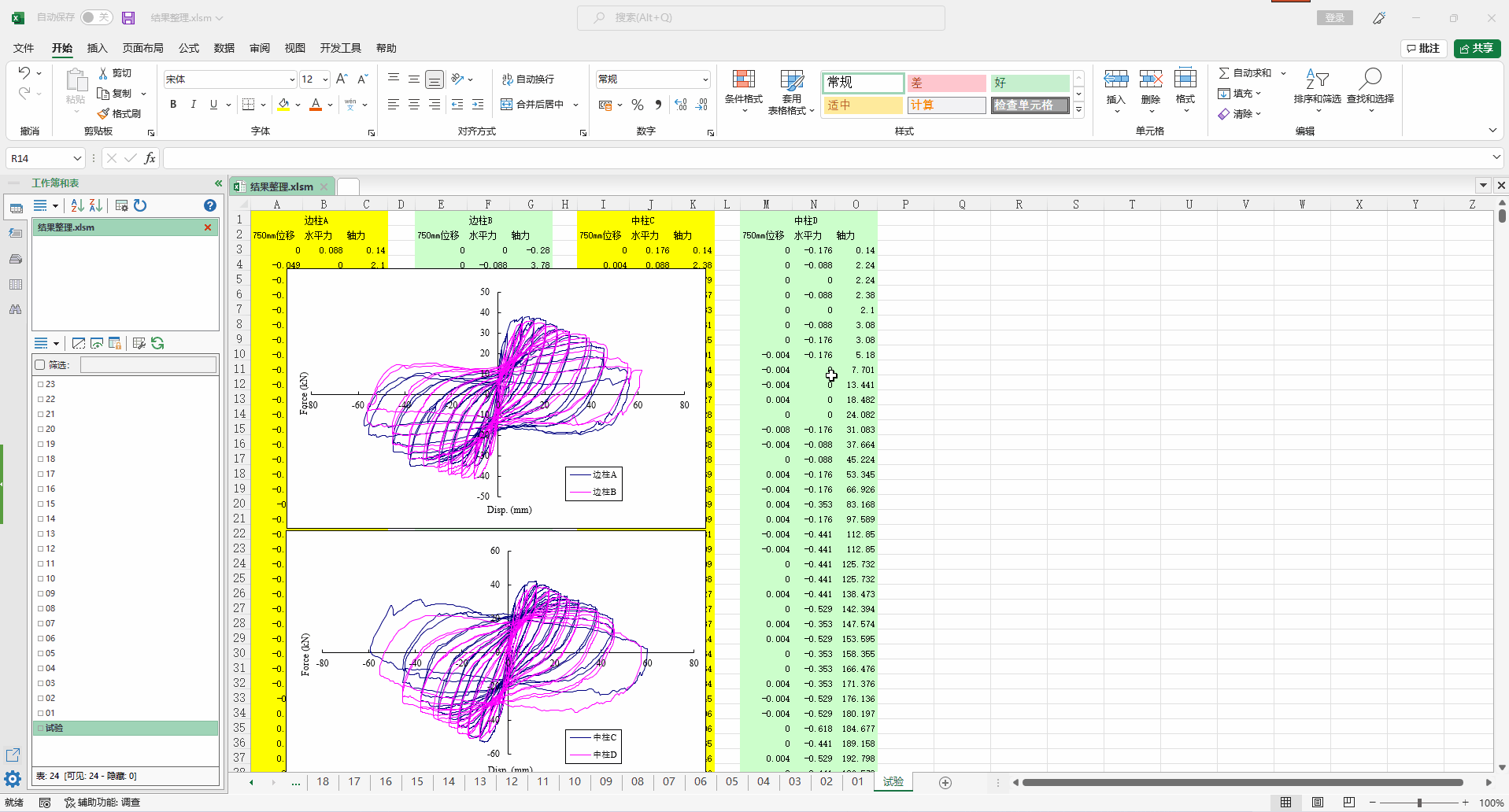
Task: Toggle Italic formatting
Action: tap(193, 105)
